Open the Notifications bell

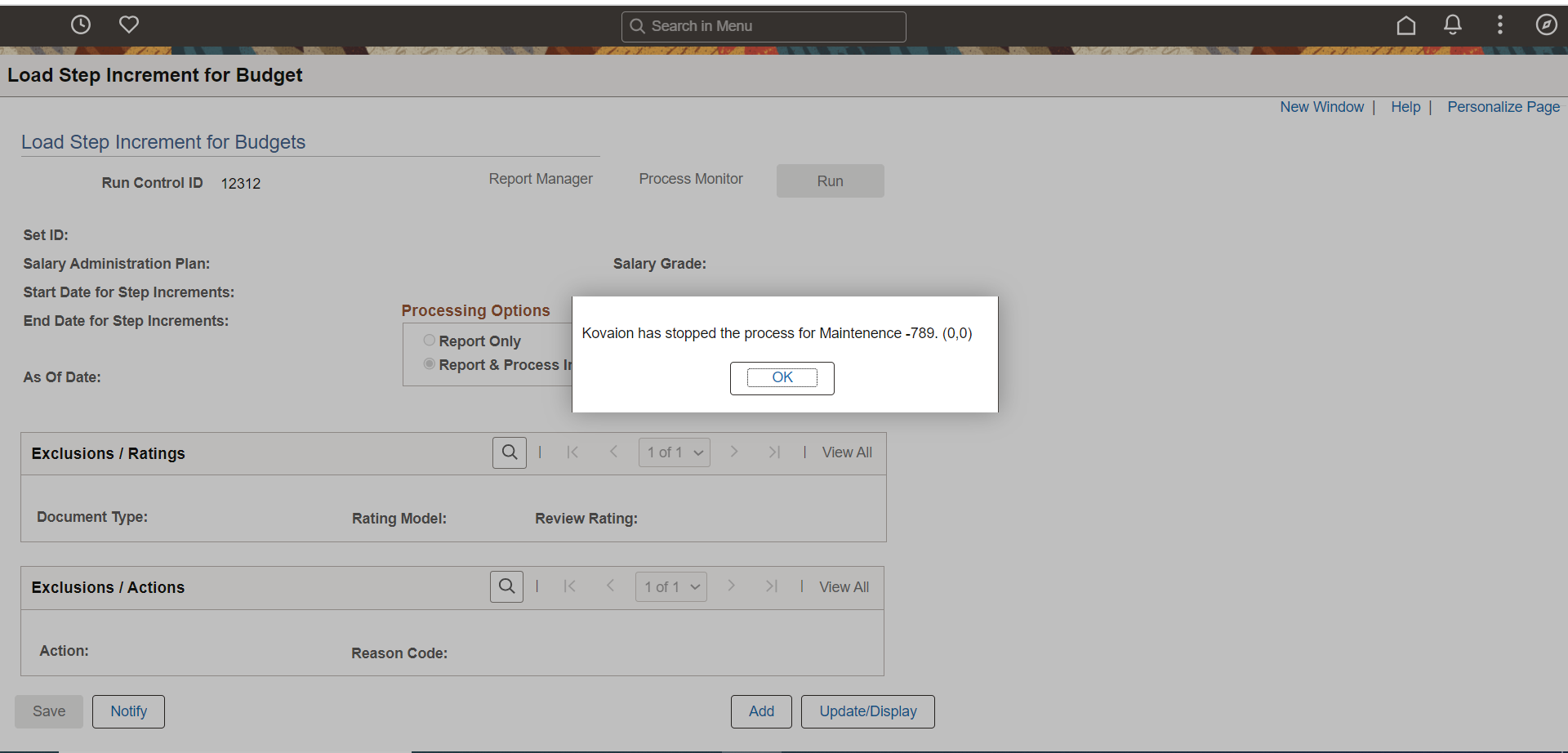1453,25
